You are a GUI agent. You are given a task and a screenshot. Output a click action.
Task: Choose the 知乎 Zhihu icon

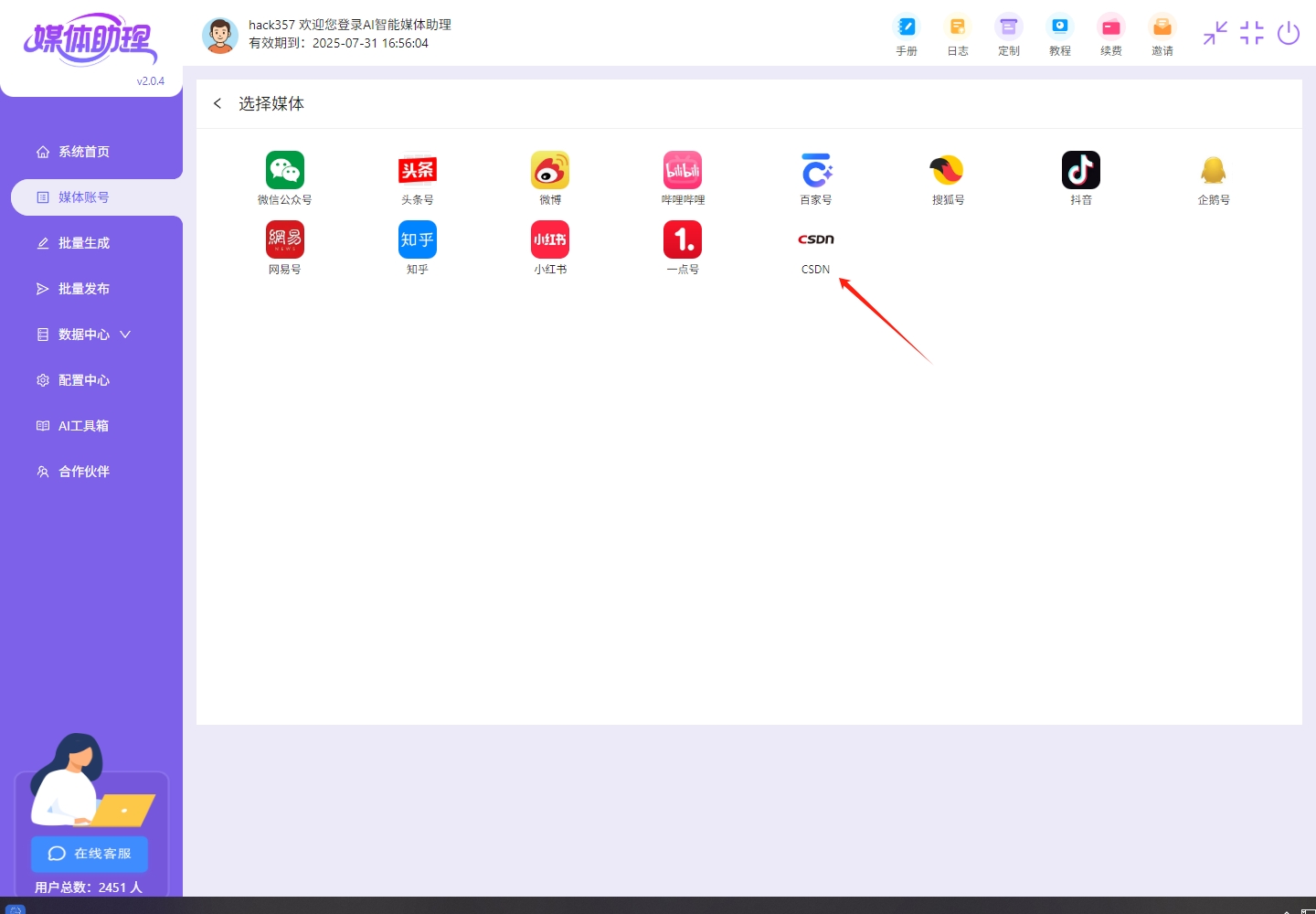(418, 239)
